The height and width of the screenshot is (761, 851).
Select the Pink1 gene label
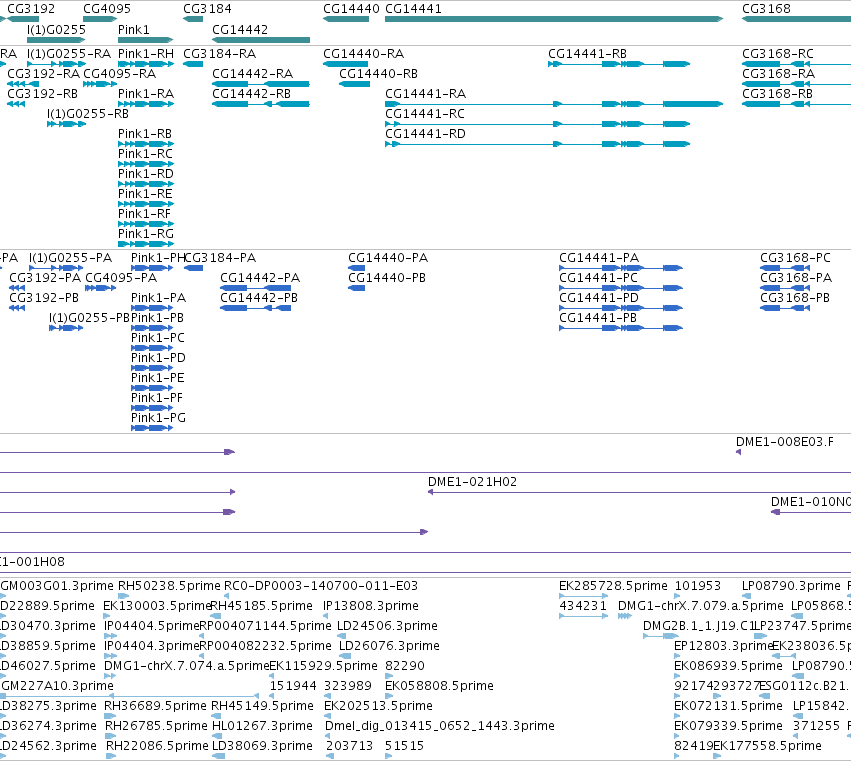[134, 30]
